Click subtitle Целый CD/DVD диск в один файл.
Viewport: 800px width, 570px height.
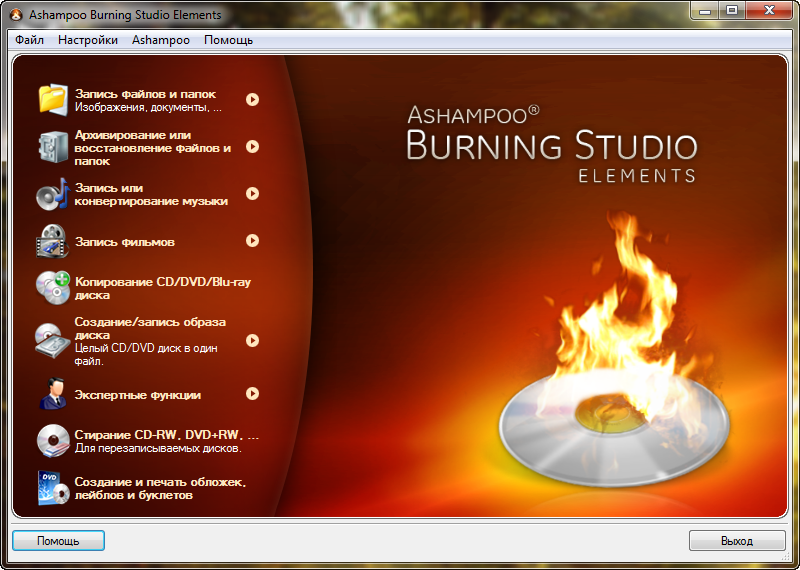click(x=146, y=355)
